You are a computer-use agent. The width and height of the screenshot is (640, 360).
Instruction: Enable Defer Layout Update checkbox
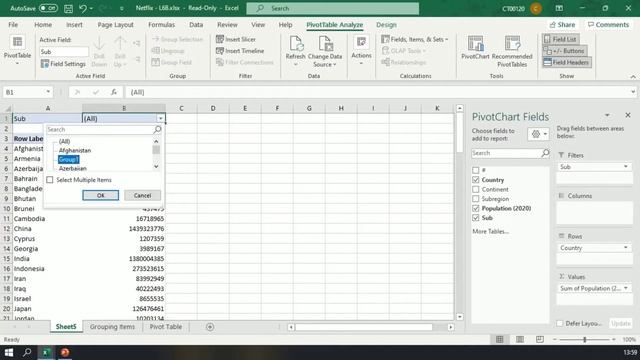(560, 323)
